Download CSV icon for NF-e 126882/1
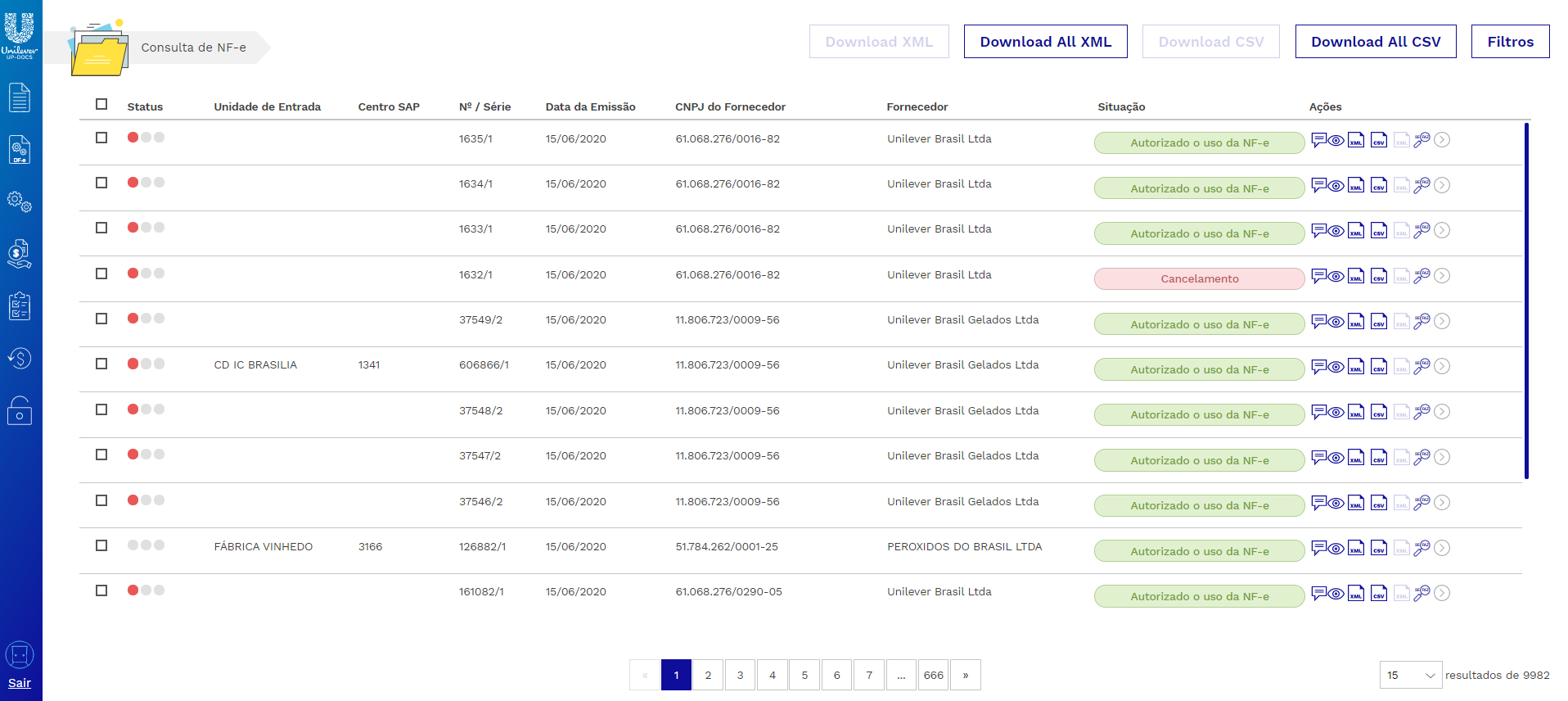1568x701 pixels. [x=1379, y=548]
